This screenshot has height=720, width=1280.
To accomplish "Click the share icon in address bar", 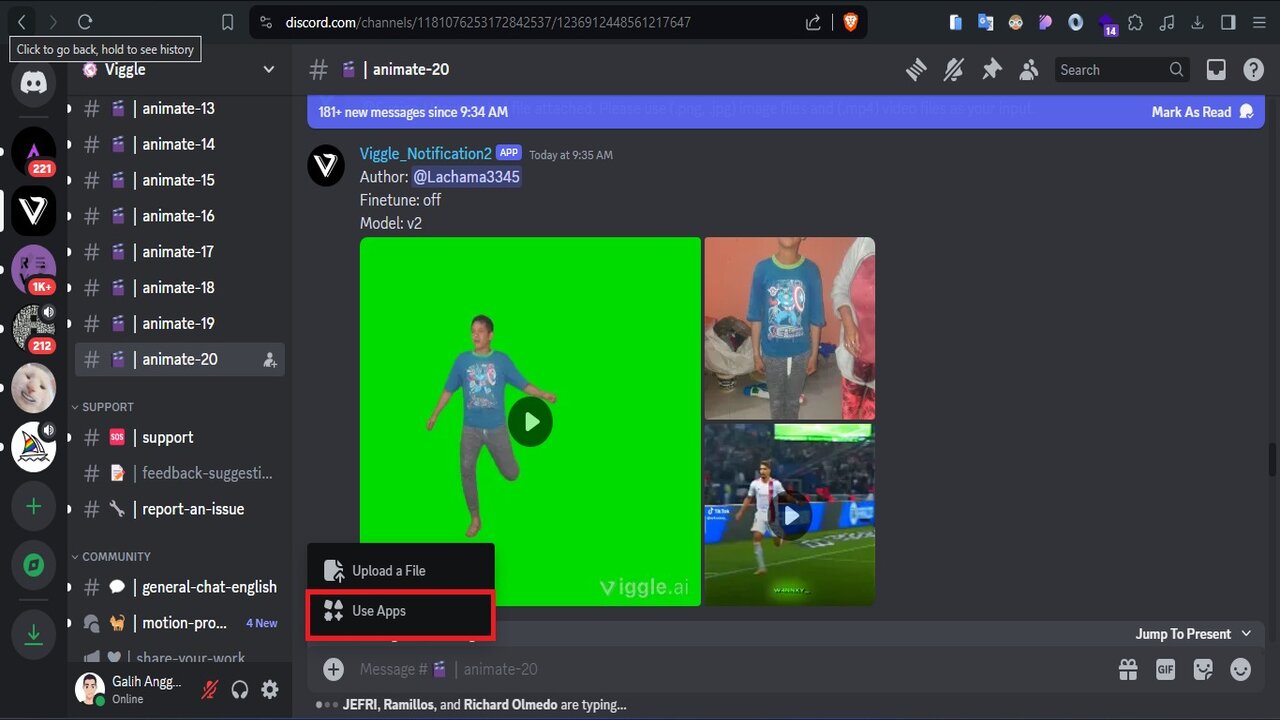I will pos(813,22).
